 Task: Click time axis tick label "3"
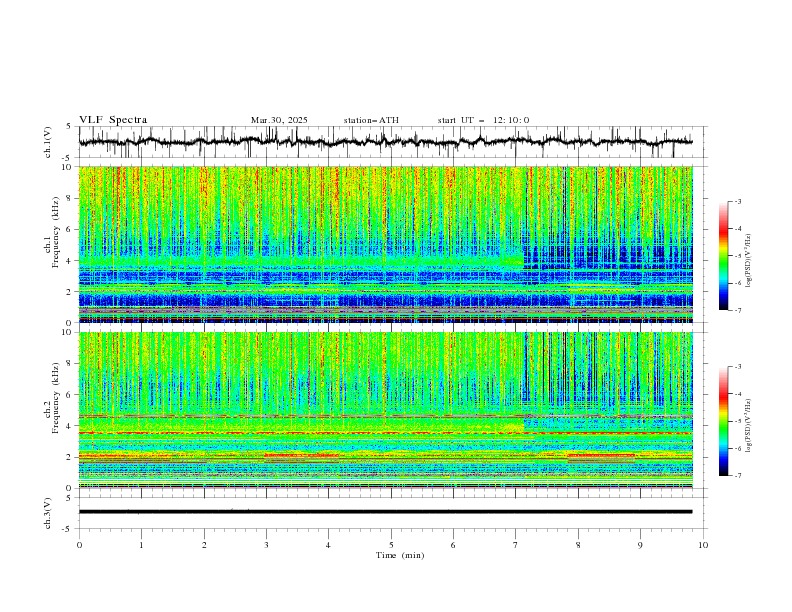point(266,545)
